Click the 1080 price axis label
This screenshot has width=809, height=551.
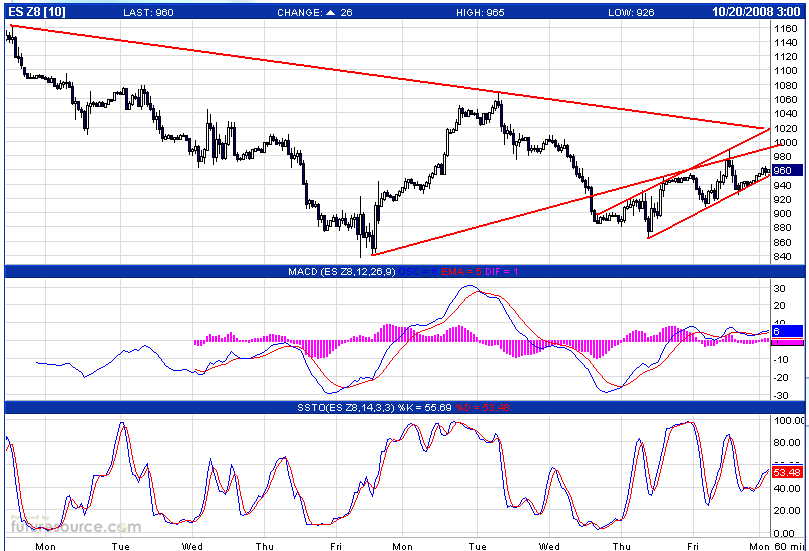pyautogui.click(x=785, y=86)
